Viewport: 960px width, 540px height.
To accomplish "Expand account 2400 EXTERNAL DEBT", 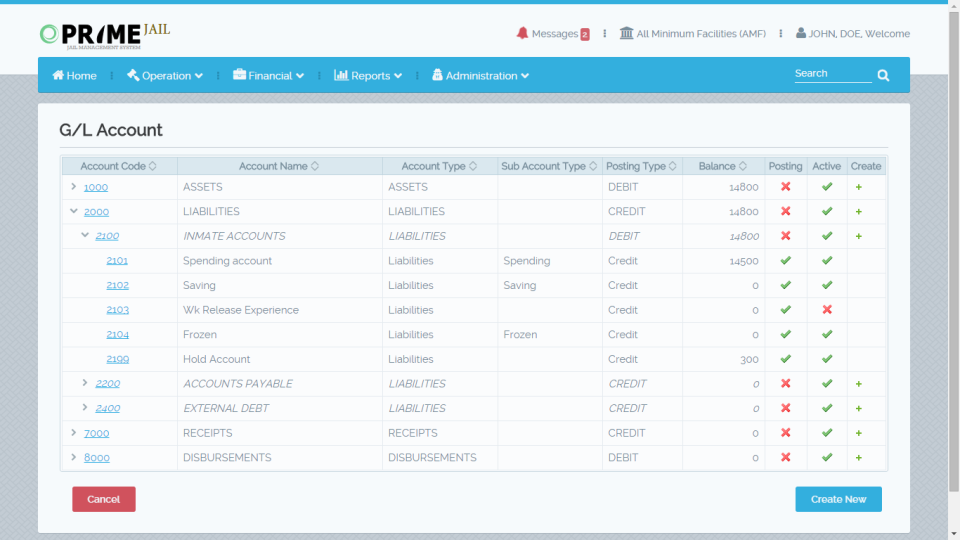I will coord(85,407).
